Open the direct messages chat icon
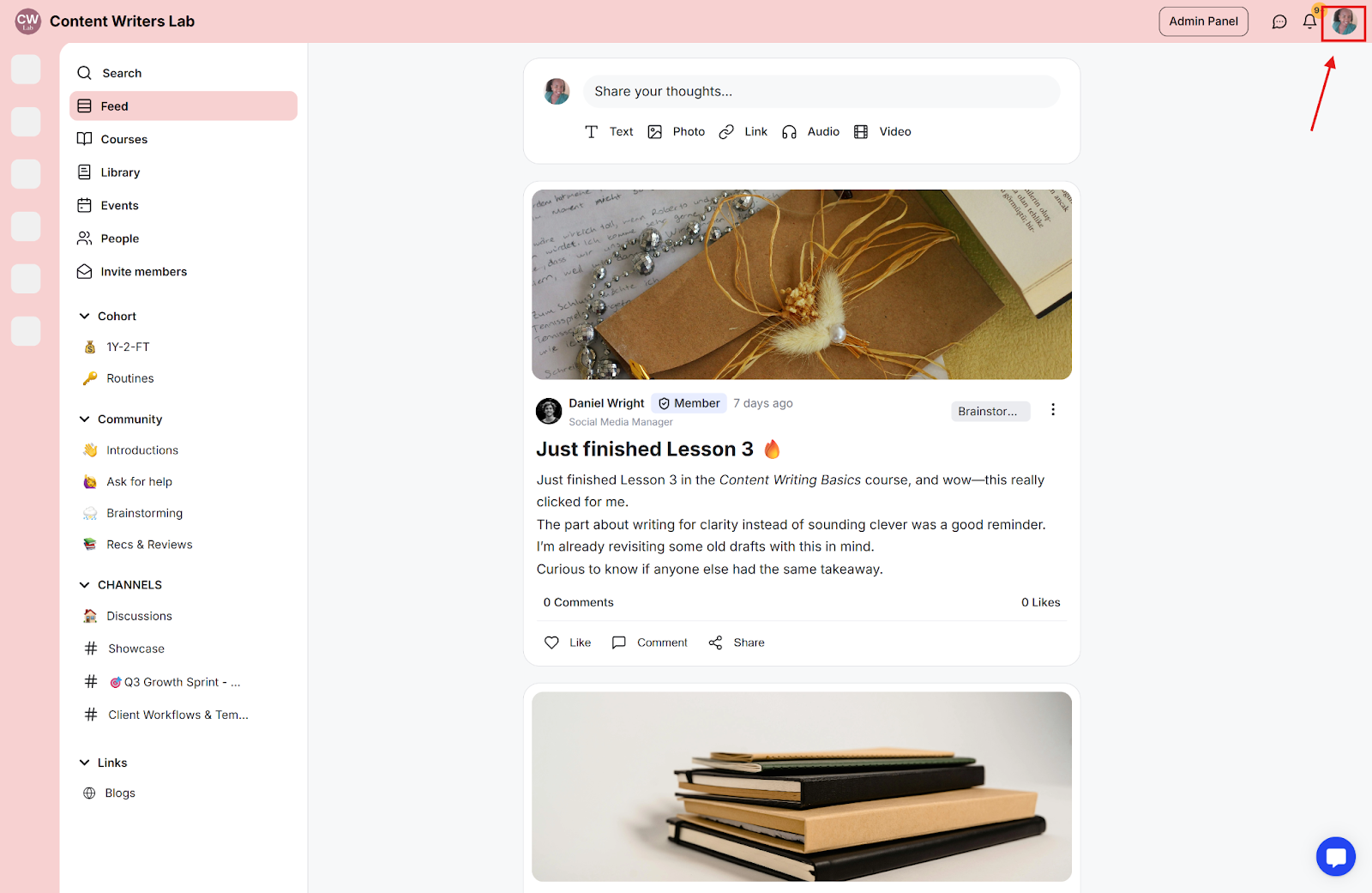 click(1279, 21)
